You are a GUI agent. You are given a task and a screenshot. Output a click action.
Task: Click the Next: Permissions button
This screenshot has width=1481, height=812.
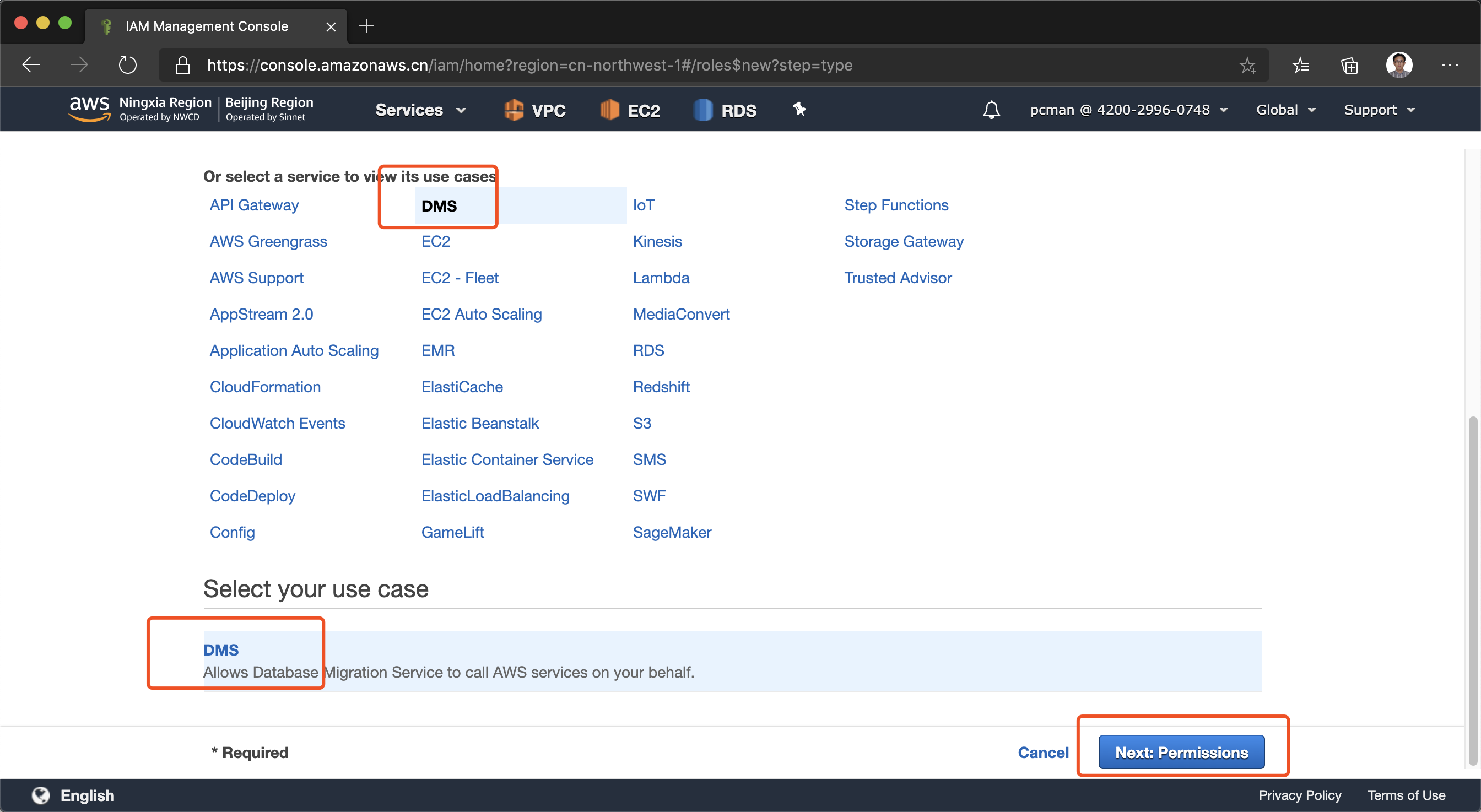pyautogui.click(x=1181, y=751)
